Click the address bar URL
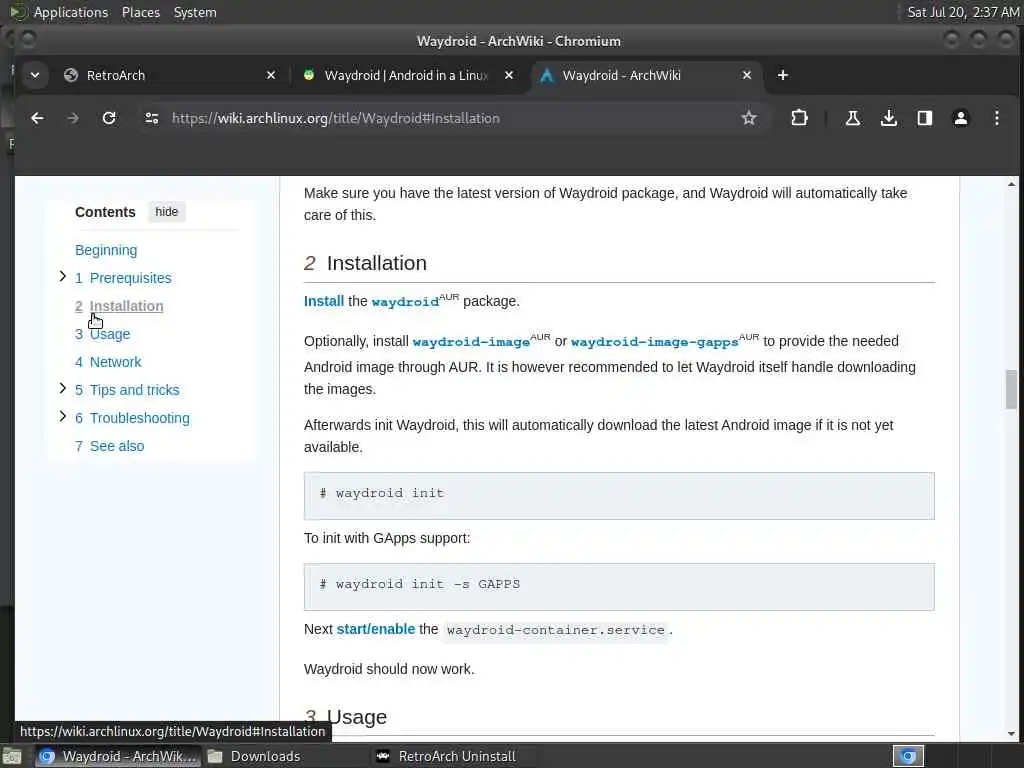The image size is (1024, 768). [x=336, y=118]
